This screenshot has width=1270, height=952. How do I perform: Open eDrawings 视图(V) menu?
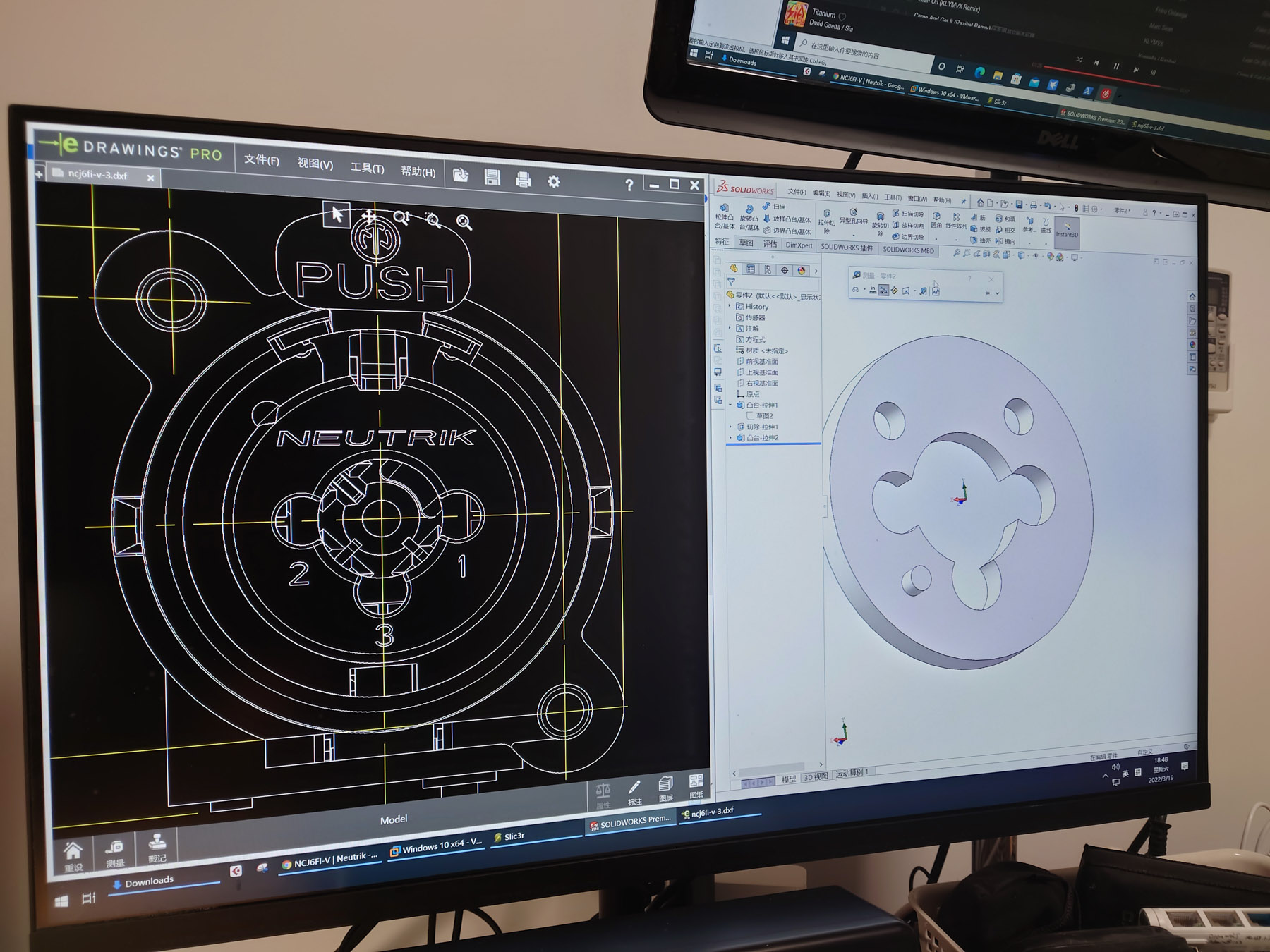click(x=315, y=164)
